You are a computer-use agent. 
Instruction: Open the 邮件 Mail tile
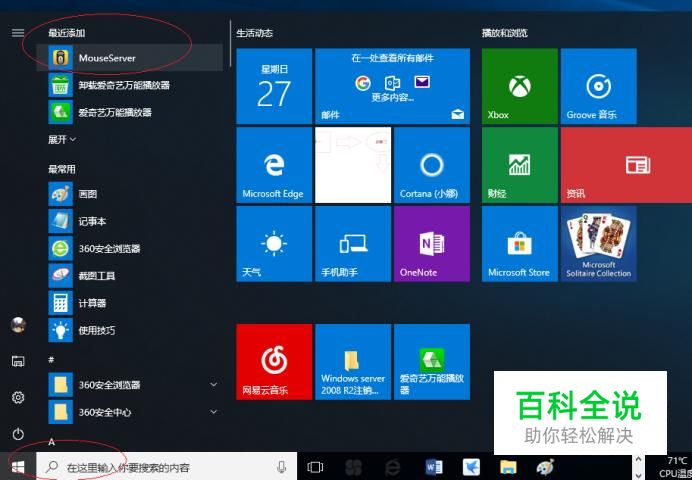[x=392, y=86]
